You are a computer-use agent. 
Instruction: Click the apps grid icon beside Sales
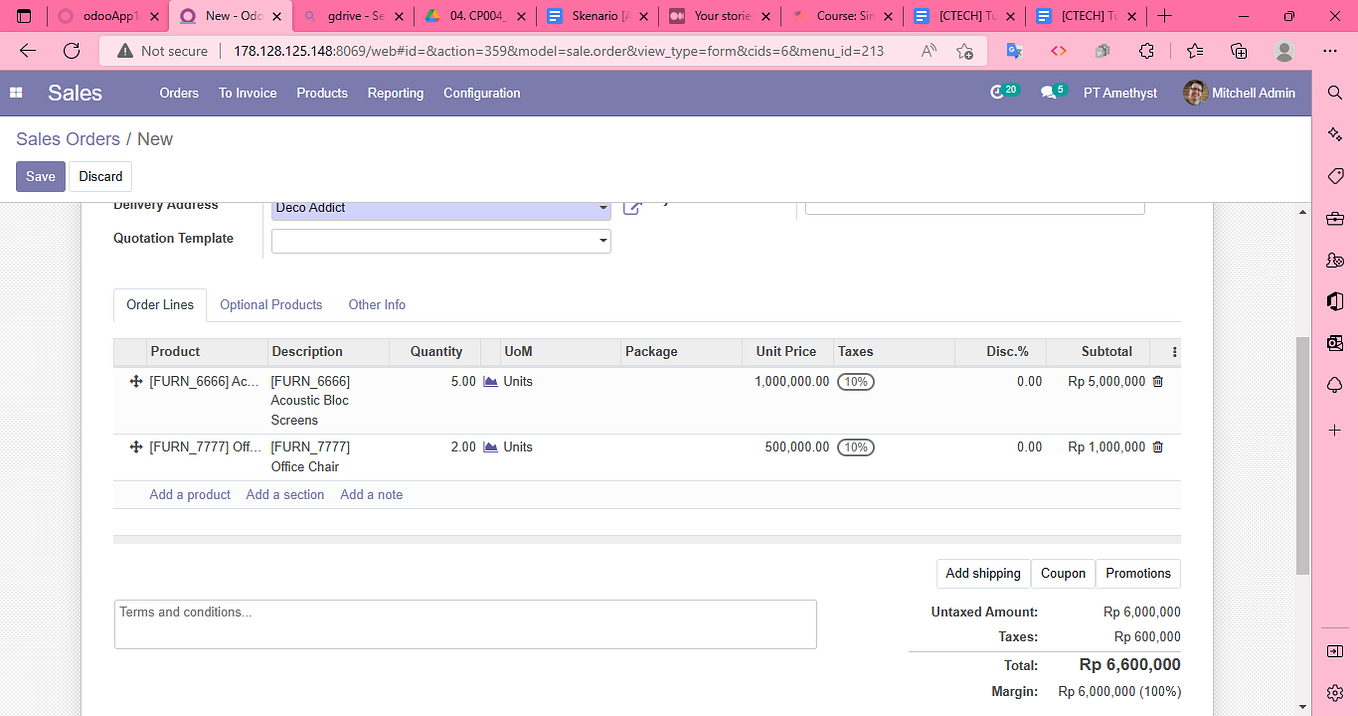[x=16, y=92]
